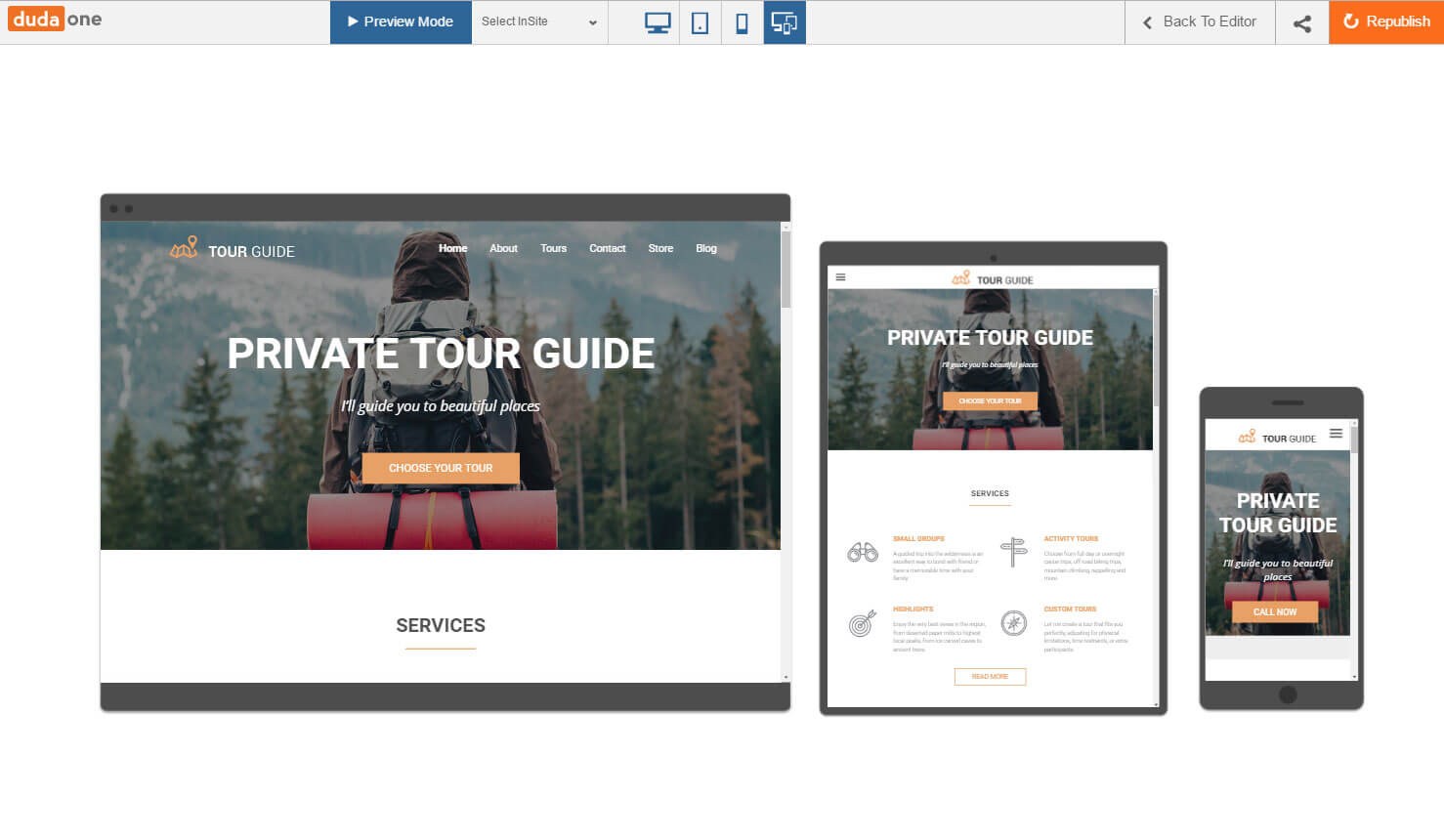Viewport: 1444px width, 840px height.
Task: Click binoculars Small Groups icon in tablet preview
Action: pyautogui.click(x=863, y=552)
